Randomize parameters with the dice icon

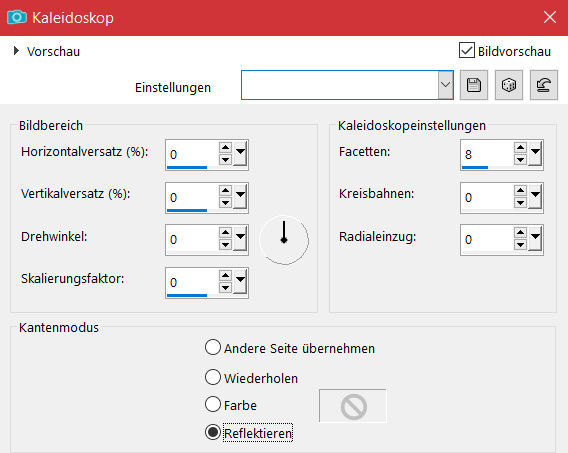509,85
